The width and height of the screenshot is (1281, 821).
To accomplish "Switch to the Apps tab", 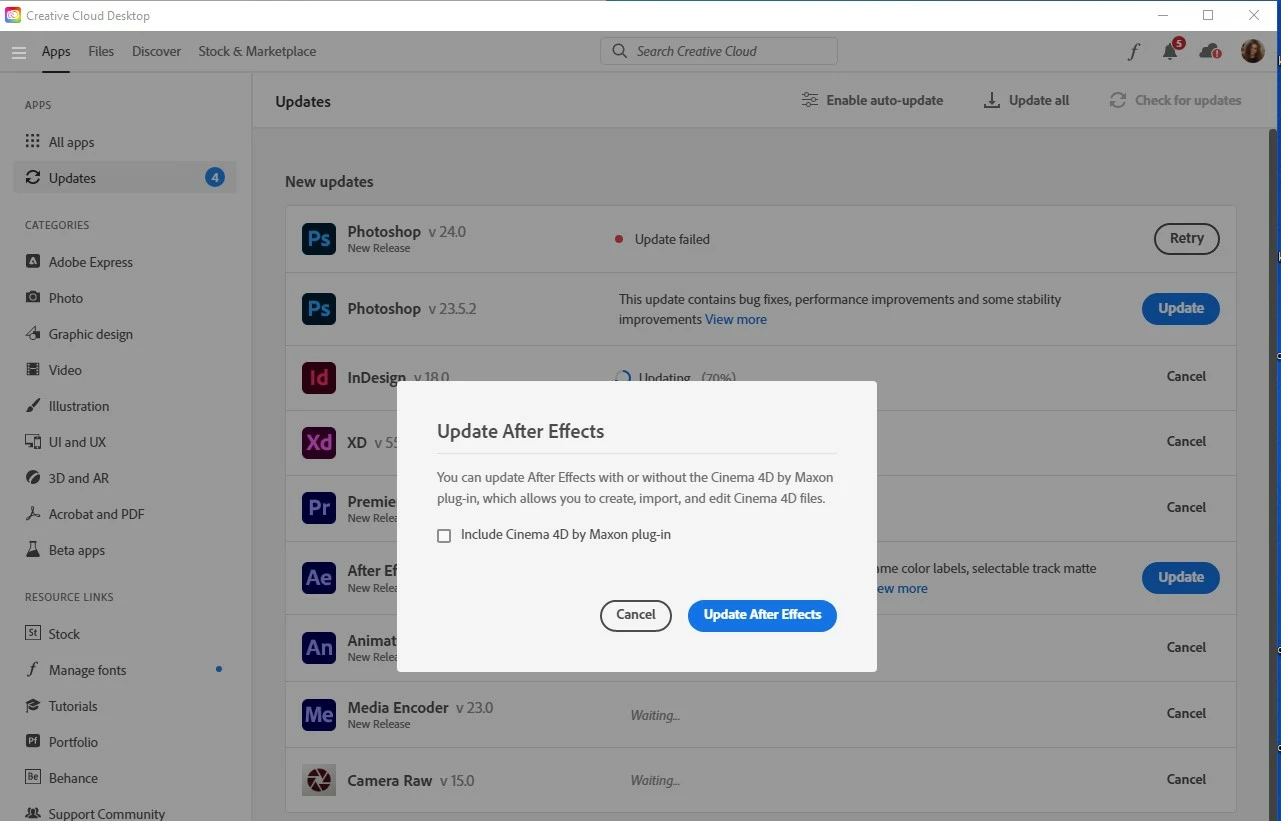I will (56, 51).
